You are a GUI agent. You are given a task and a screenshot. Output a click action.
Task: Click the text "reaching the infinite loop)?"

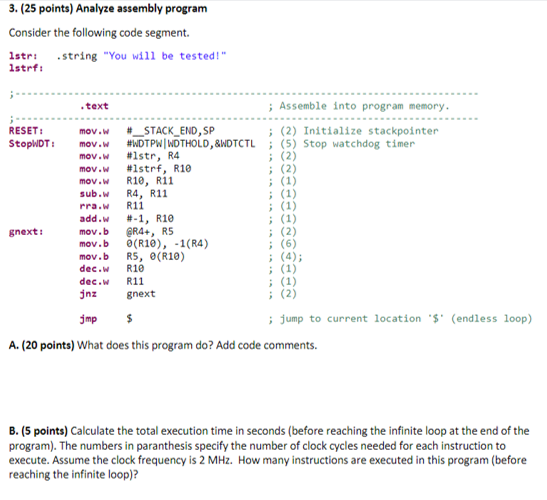pyautogui.click(x=74, y=475)
